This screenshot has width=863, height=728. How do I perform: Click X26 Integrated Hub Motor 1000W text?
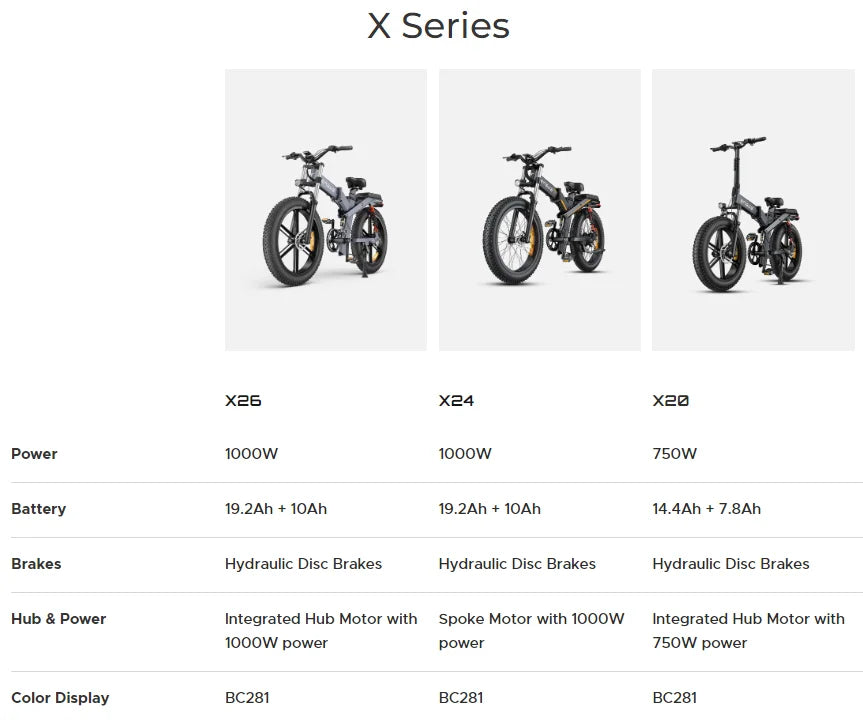[x=321, y=631]
